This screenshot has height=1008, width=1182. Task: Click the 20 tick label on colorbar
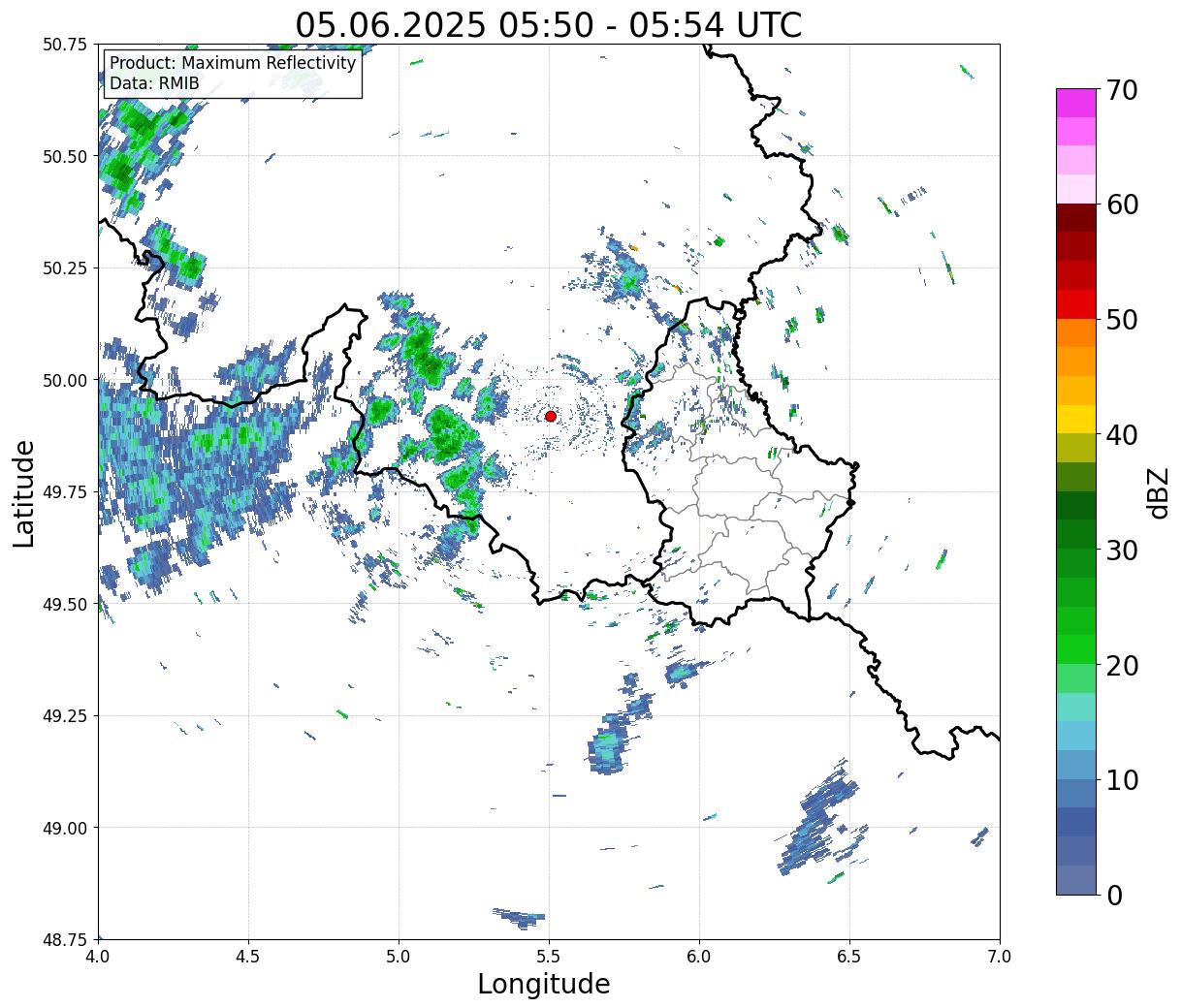pyautogui.click(x=1122, y=665)
